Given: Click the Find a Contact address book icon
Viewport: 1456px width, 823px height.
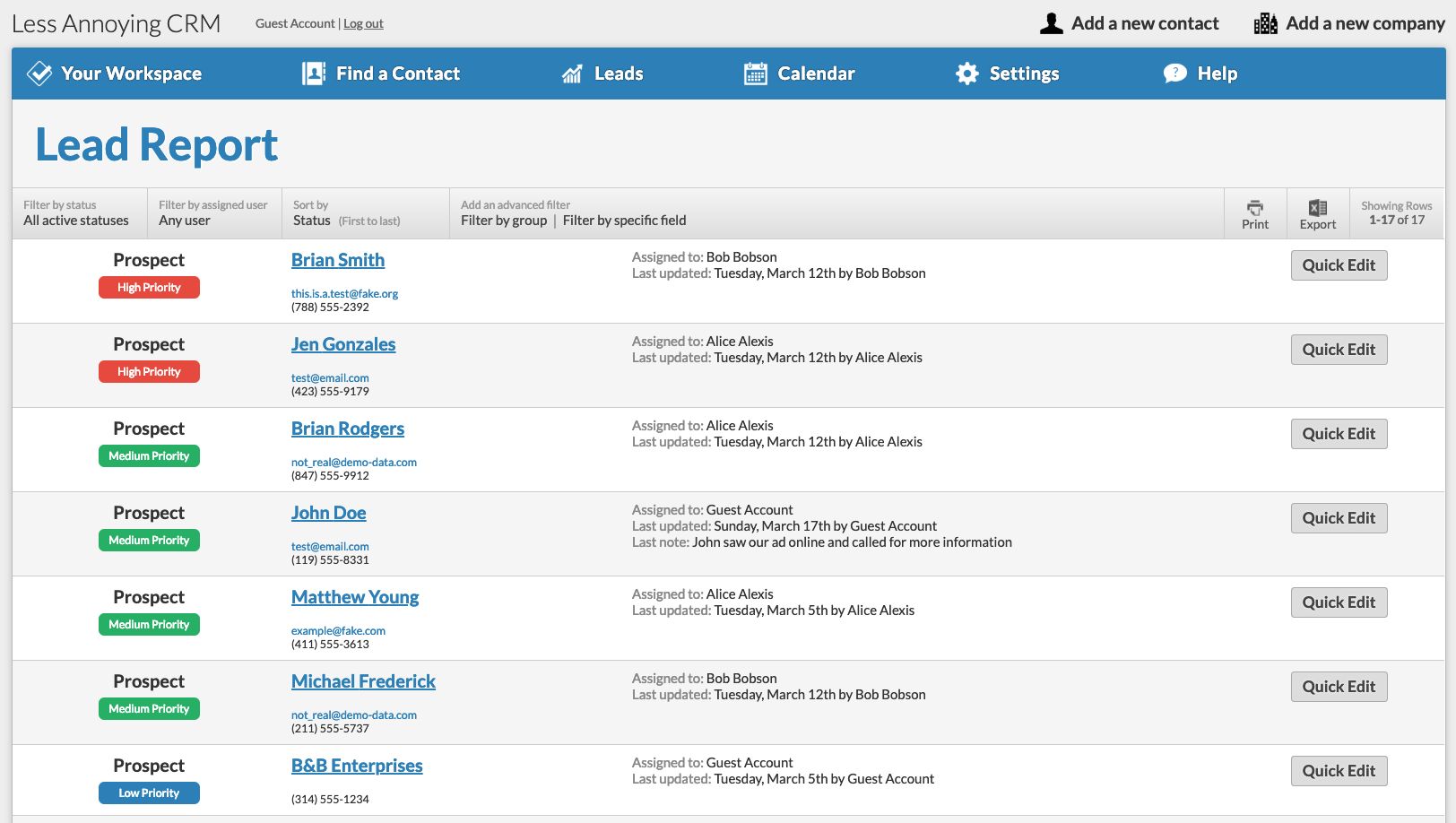Looking at the screenshot, I should point(314,74).
